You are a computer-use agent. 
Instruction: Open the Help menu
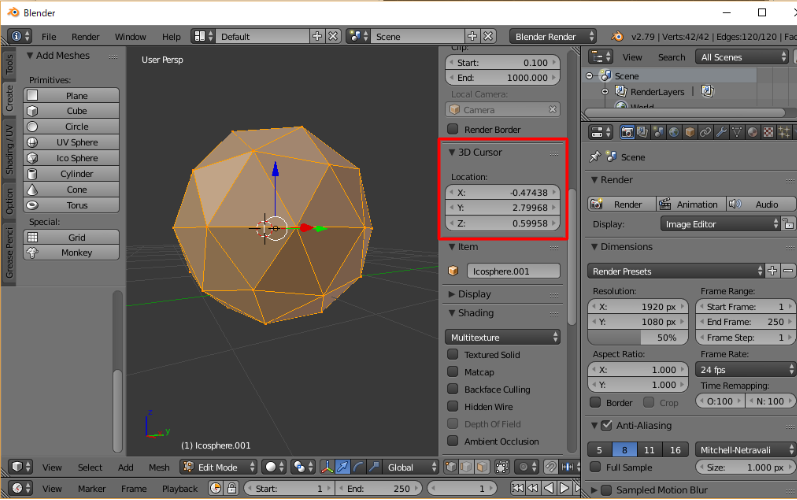point(171,36)
